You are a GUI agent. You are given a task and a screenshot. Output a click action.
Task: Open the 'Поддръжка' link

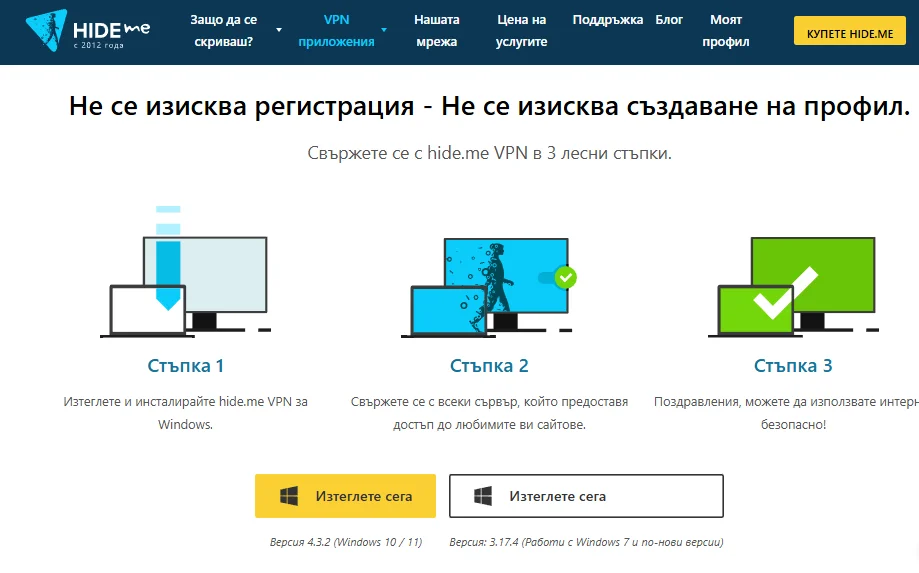(x=607, y=20)
